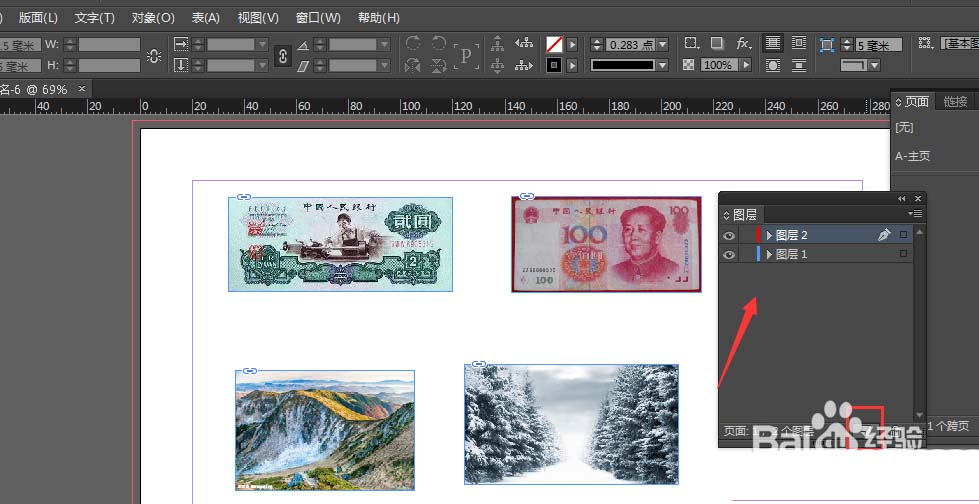Click the selection square of 图层 1
The width and height of the screenshot is (979, 504).
pyautogui.click(x=903, y=254)
